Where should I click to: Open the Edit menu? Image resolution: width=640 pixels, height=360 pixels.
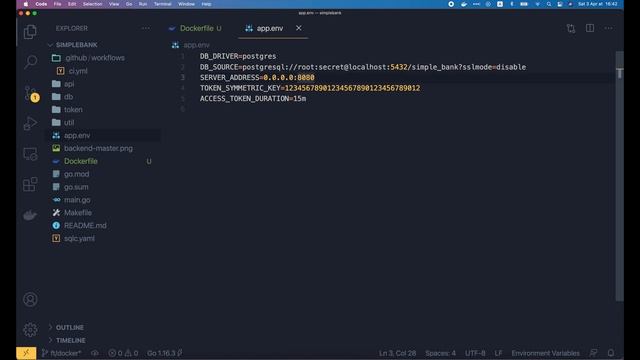[72, 4]
